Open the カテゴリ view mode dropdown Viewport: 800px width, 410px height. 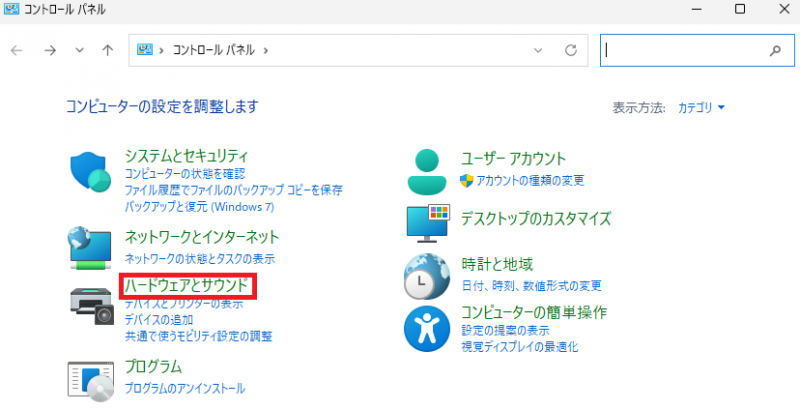click(701, 107)
